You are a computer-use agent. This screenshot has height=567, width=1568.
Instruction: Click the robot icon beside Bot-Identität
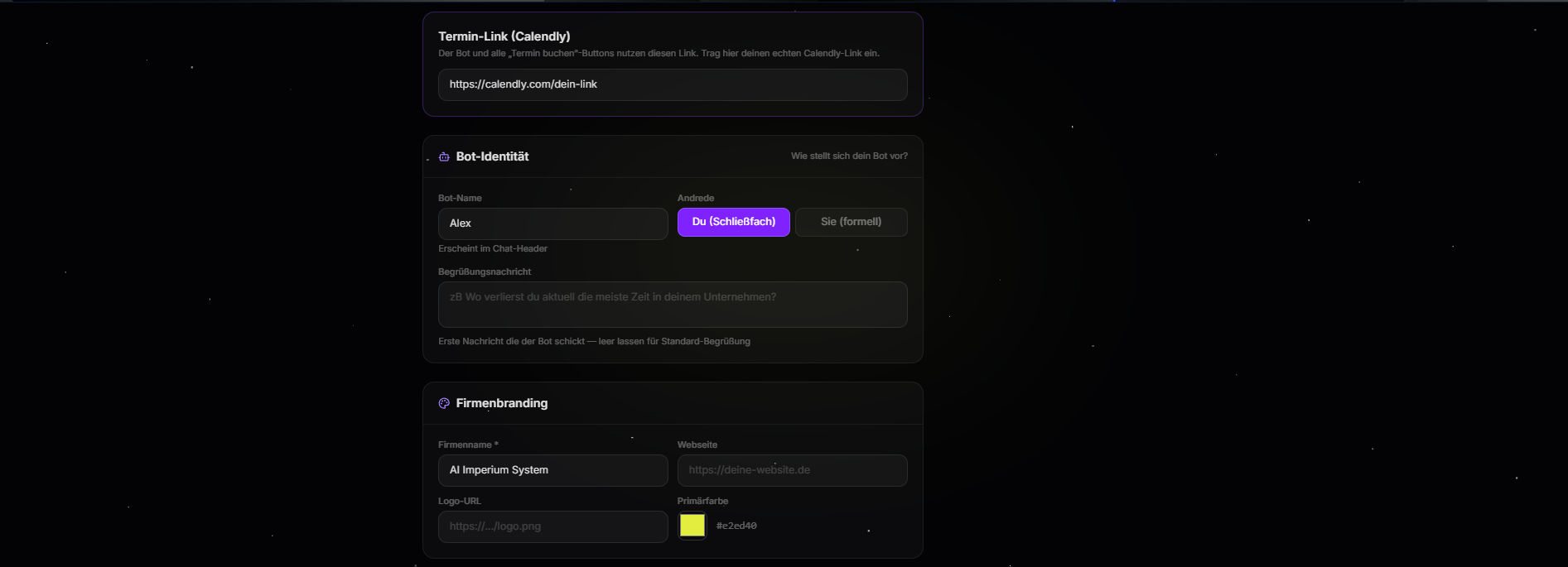tap(444, 156)
